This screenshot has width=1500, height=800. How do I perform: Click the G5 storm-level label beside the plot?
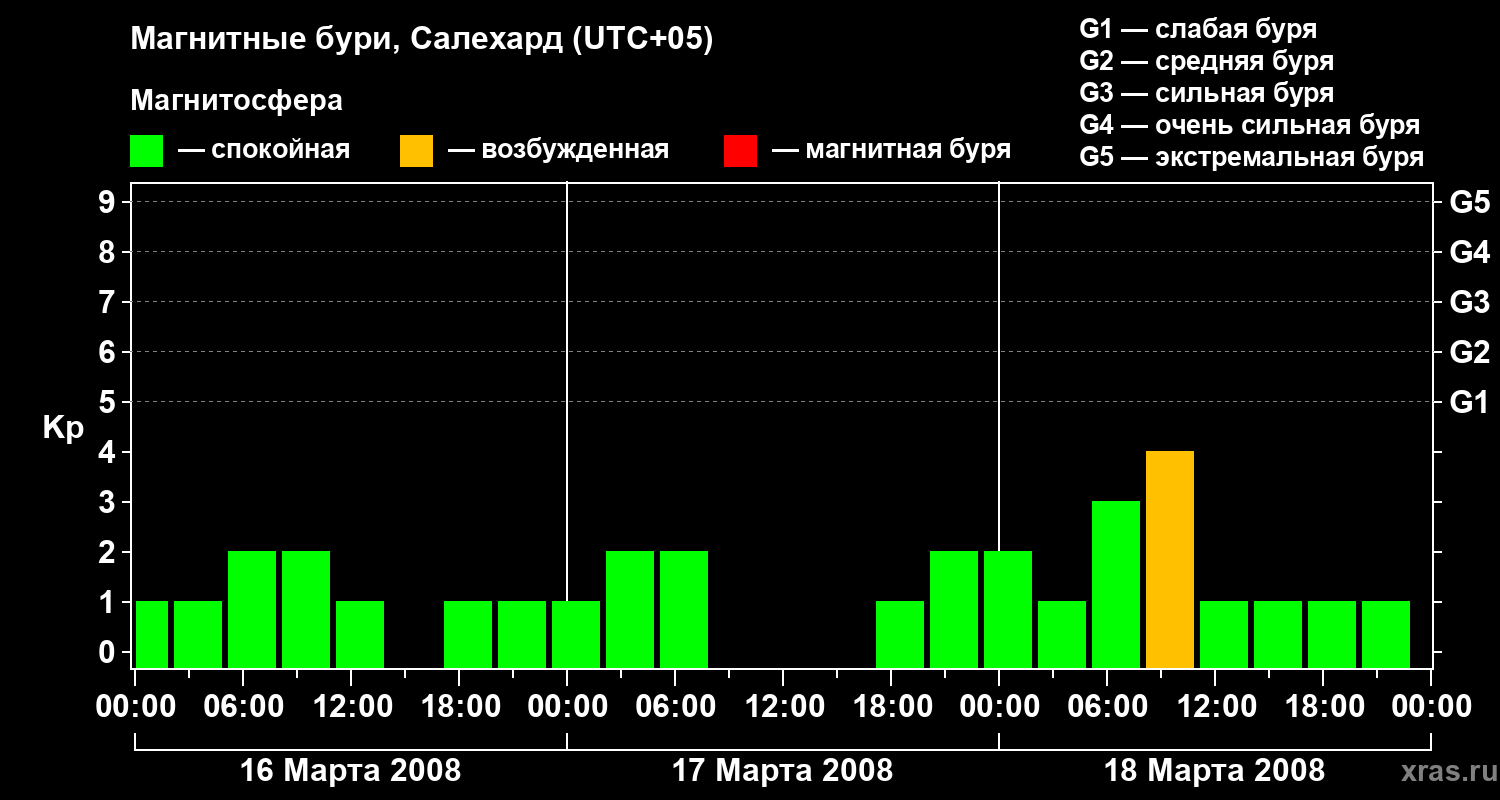1470,202
